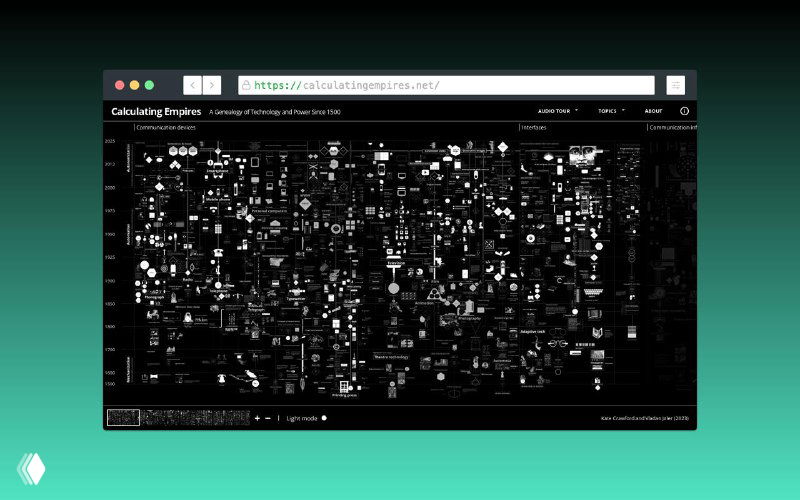800x500 pixels.
Task: Click the URL address bar field
Action: click(450, 86)
